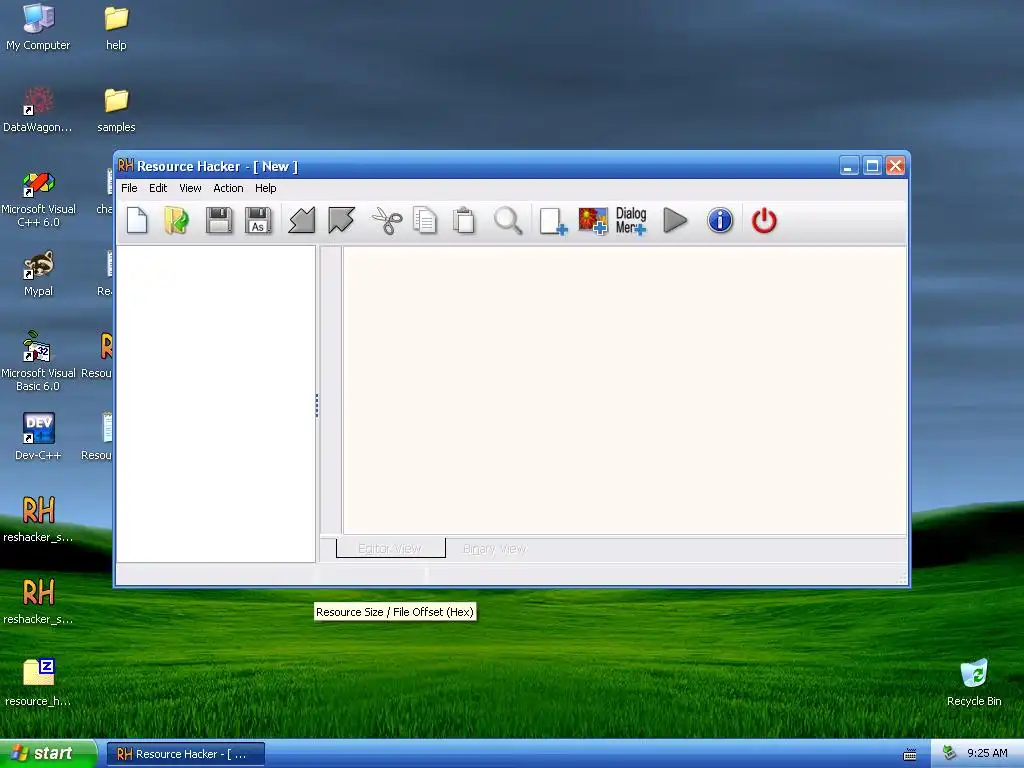Select the Recycle Bin icon
Screen dimensions: 1024x768
point(974,682)
